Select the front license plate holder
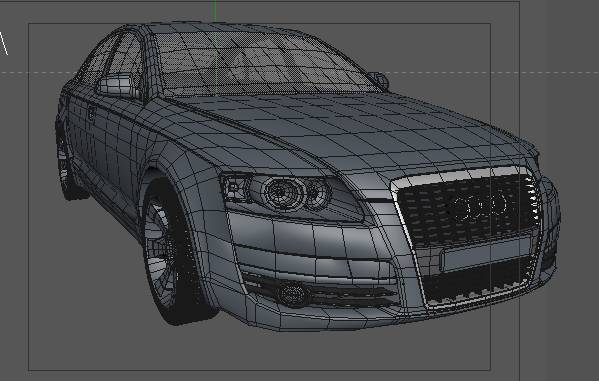Viewport: 599px width, 381px height. point(486,253)
